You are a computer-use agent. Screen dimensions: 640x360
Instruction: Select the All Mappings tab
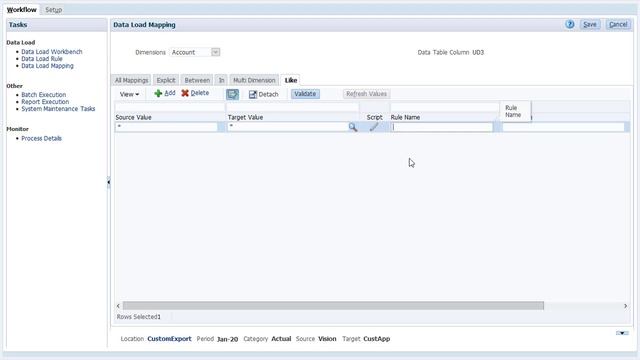pyautogui.click(x=131, y=80)
